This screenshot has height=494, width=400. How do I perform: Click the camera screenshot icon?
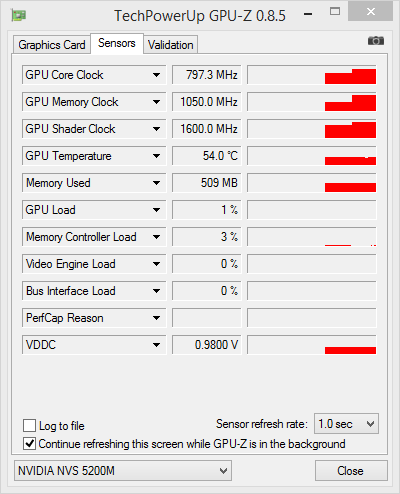(376, 41)
